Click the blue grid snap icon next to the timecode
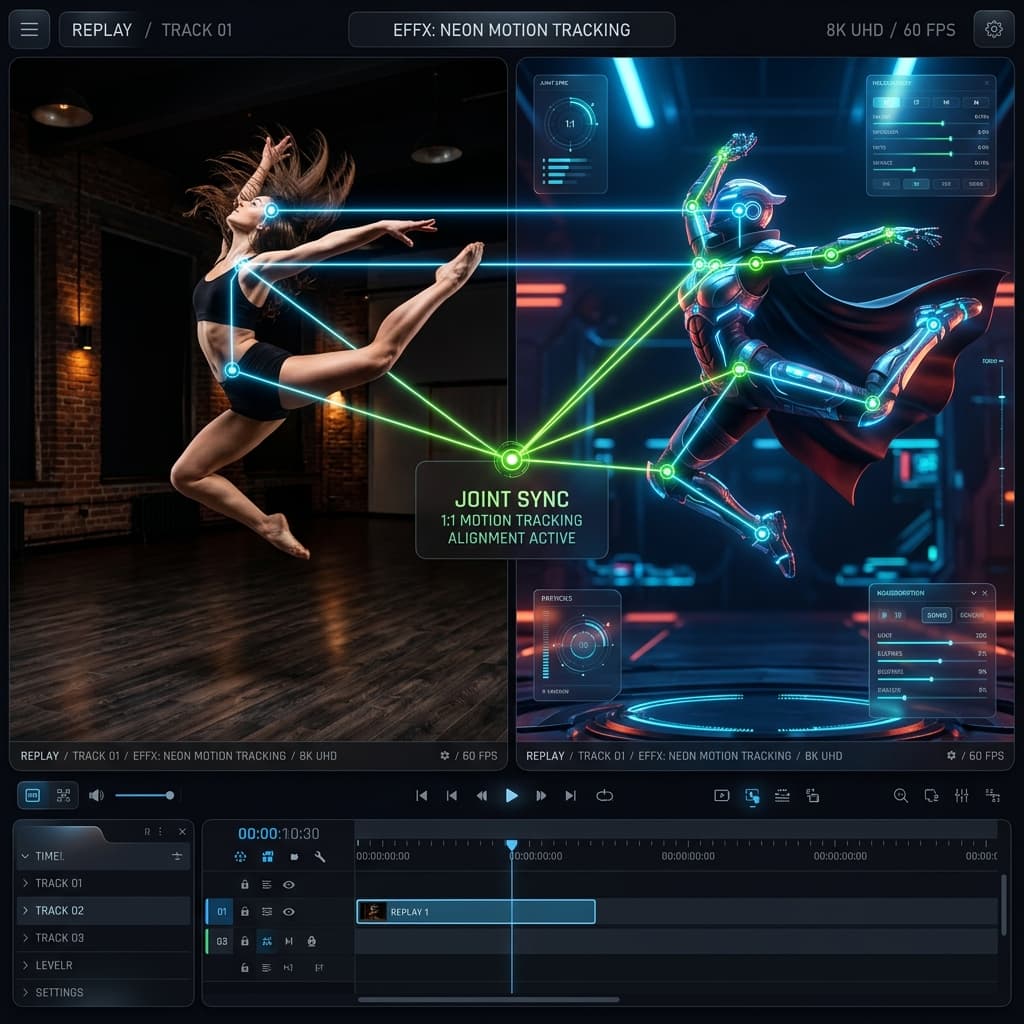The width and height of the screenshot is (1024, 1024). pos(268,856)
